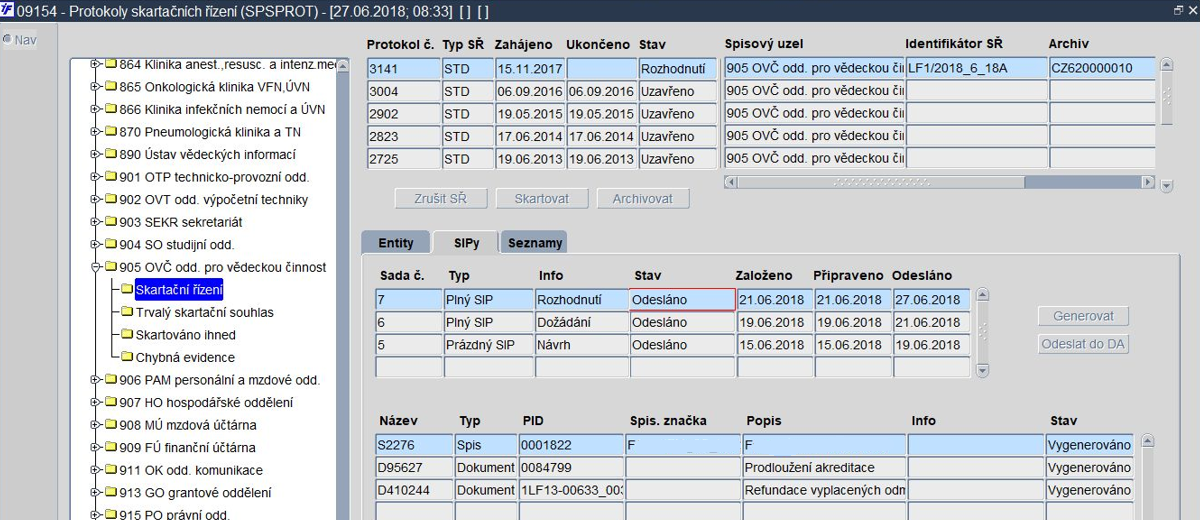Click the Archivovat button

click(643, 198)
